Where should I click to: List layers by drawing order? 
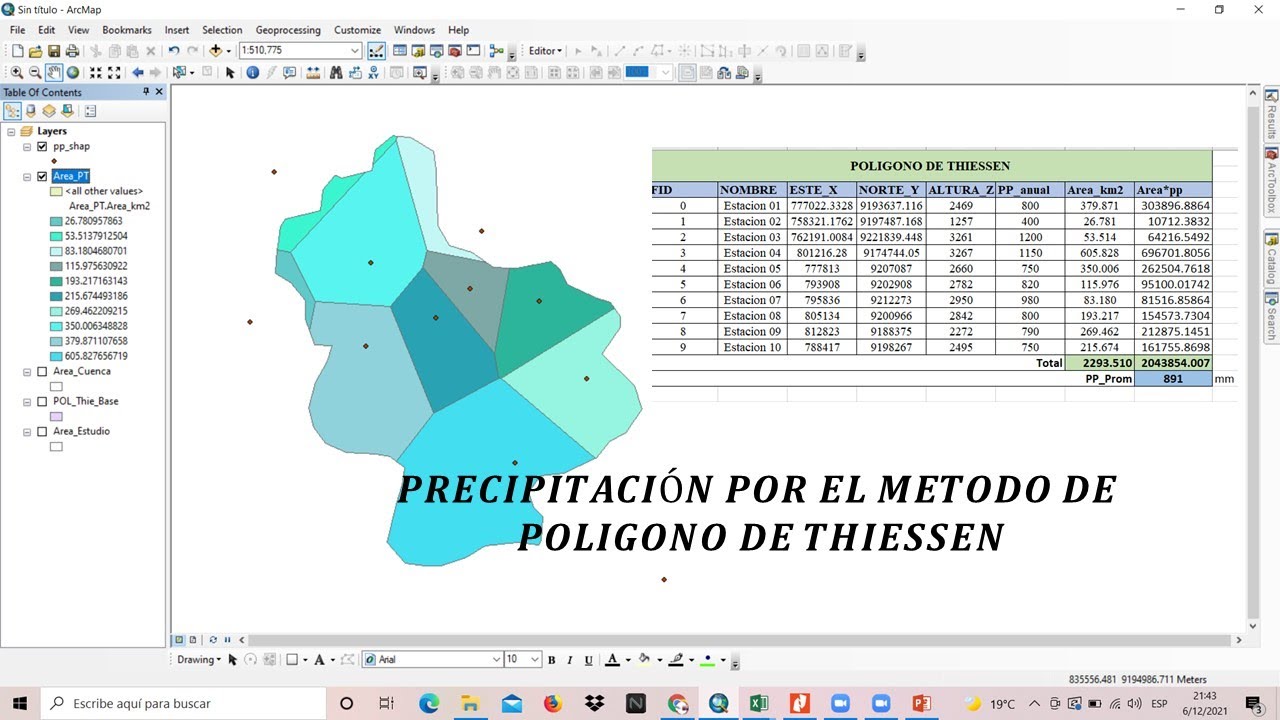(12, 111)
